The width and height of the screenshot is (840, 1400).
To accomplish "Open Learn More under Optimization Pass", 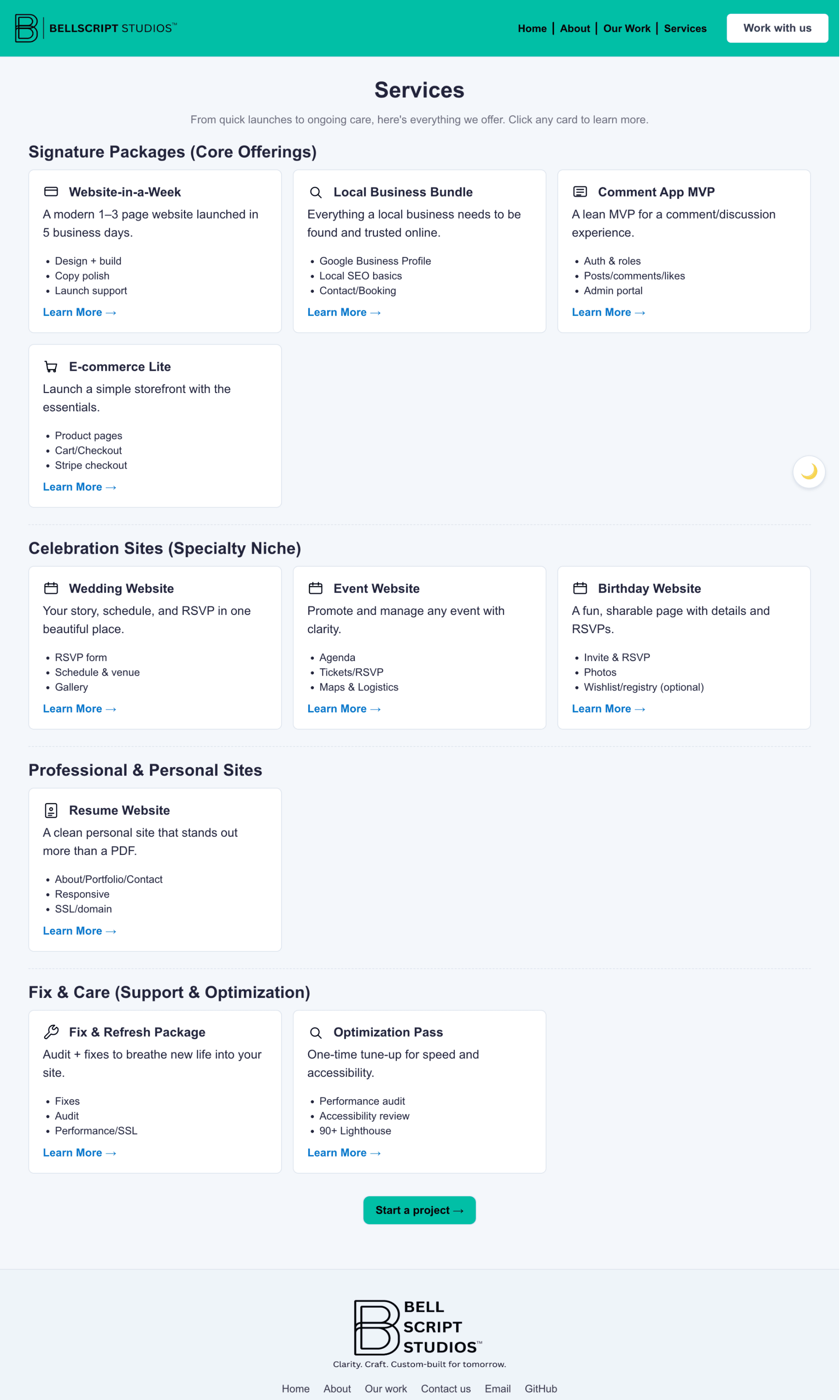I will (x=344, y=1153).
